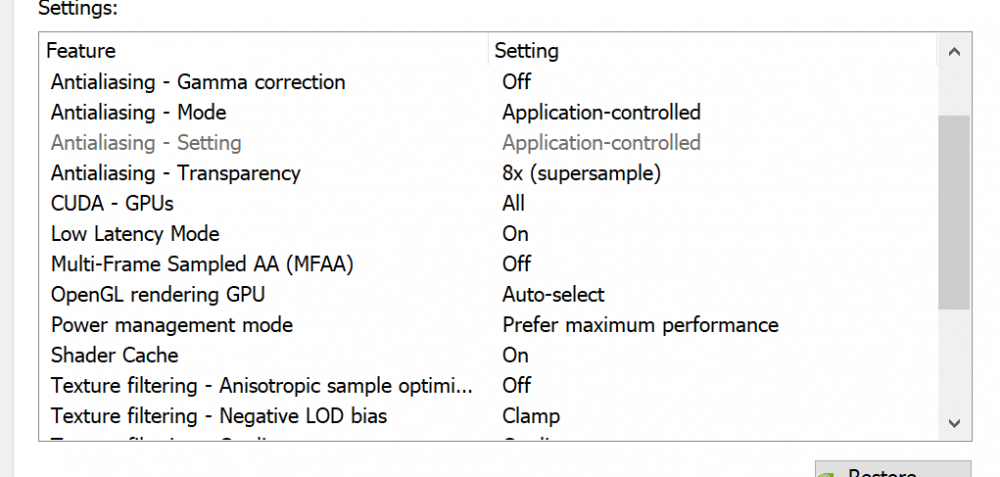This screenshot has width=1000, height=477.
Task: Click the settings list vertical scrollbar thumb
Action: (954, 210)
